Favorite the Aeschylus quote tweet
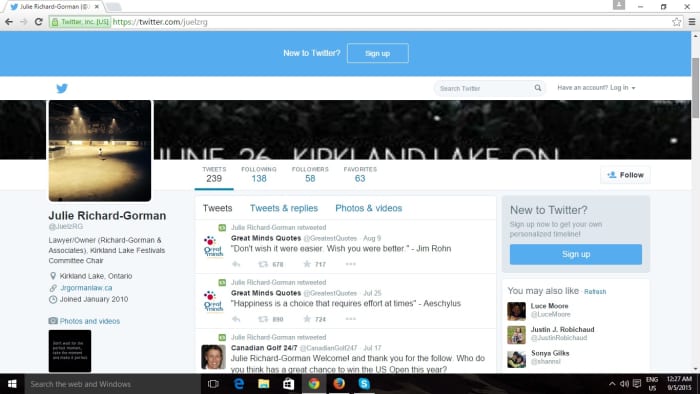The image size is (700, 394). 307,319
